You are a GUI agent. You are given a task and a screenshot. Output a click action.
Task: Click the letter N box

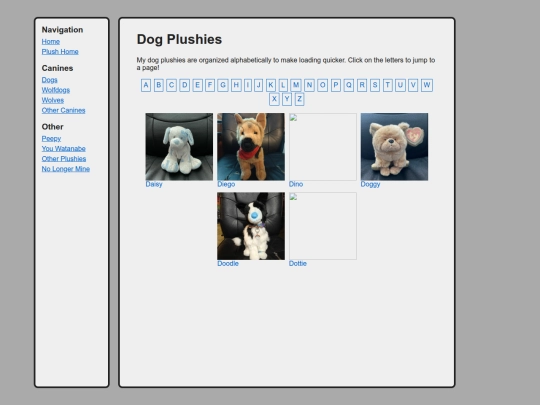coord(309,85)
